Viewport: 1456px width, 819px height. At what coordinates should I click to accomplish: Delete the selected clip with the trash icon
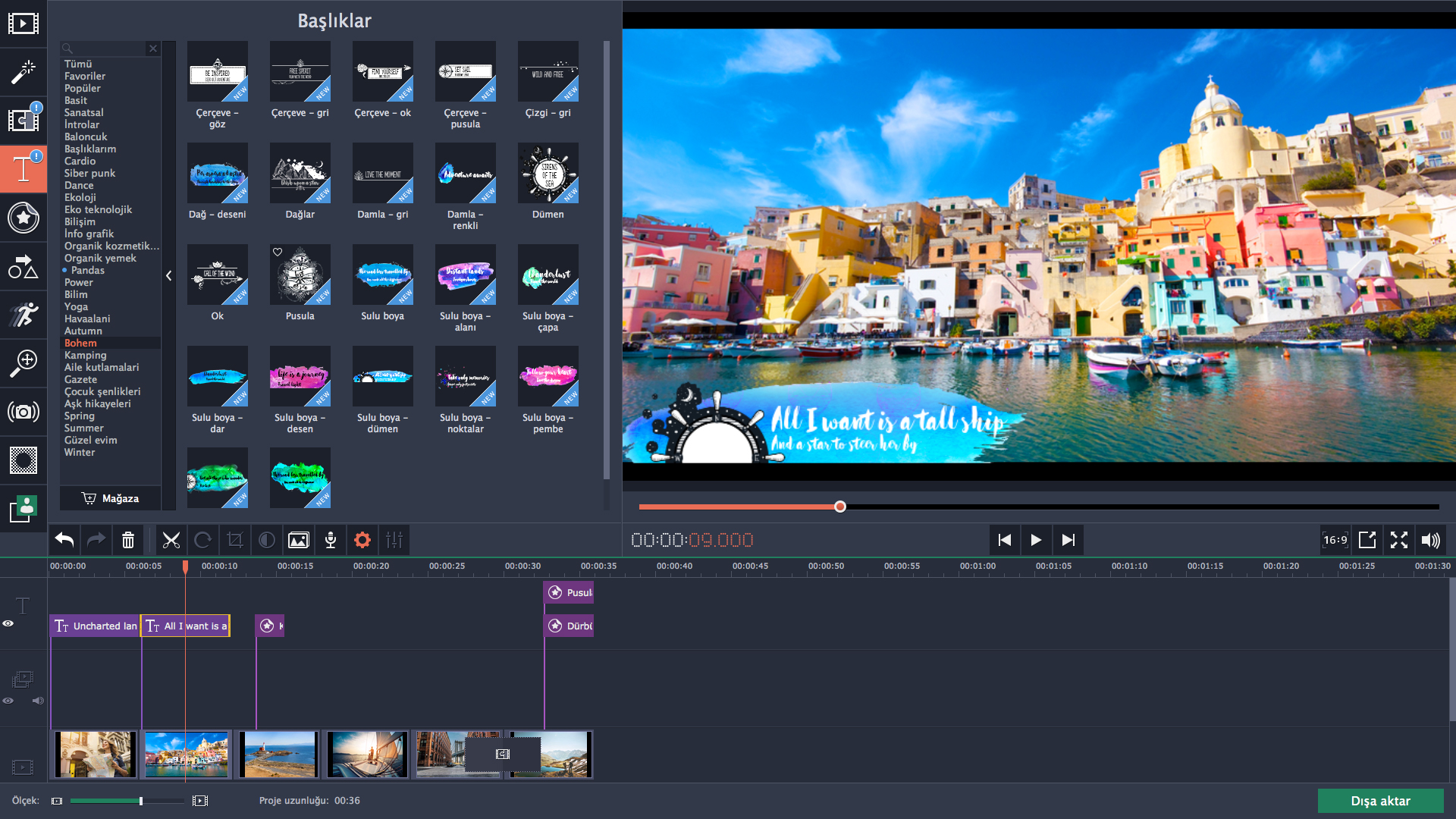128,540
